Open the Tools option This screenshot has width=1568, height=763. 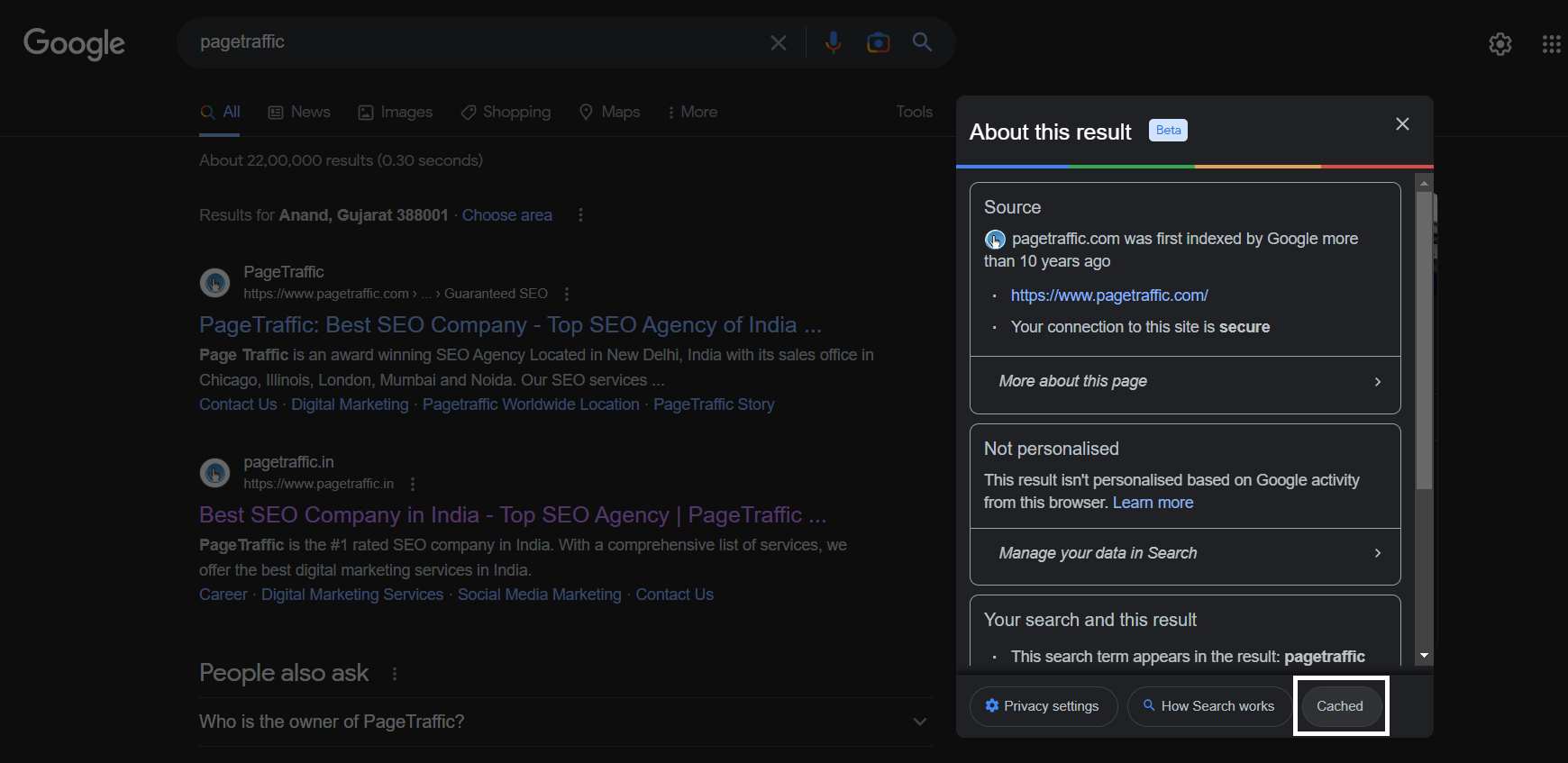914,112
